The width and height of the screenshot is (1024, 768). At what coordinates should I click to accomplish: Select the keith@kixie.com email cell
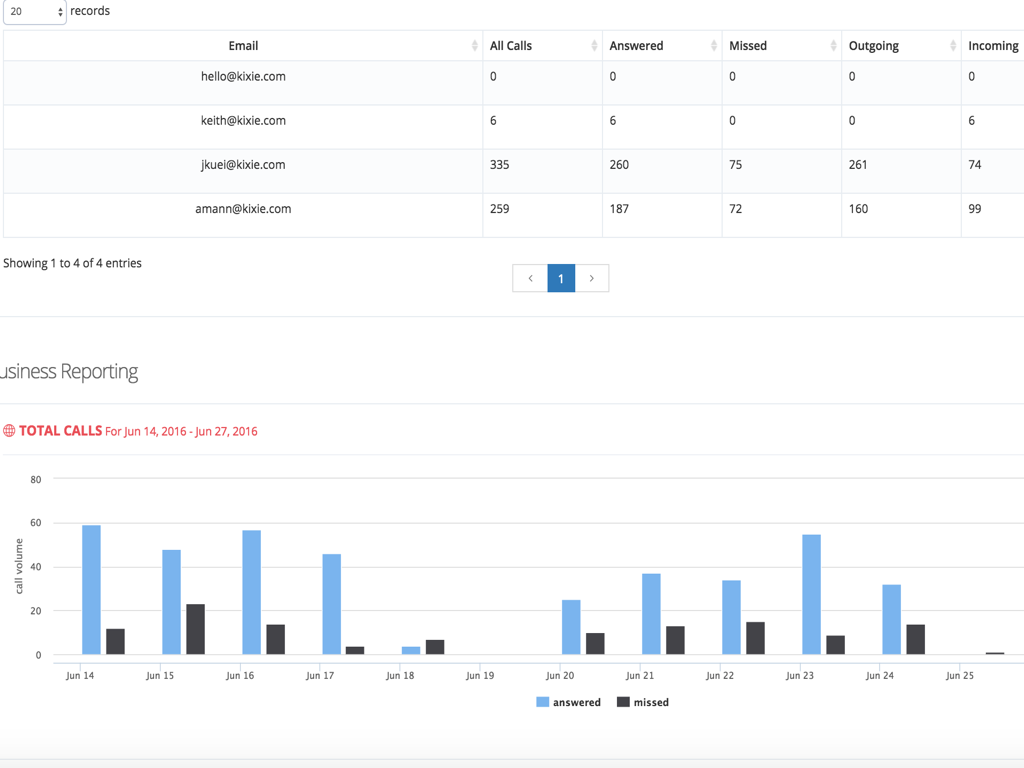[243, 121]
